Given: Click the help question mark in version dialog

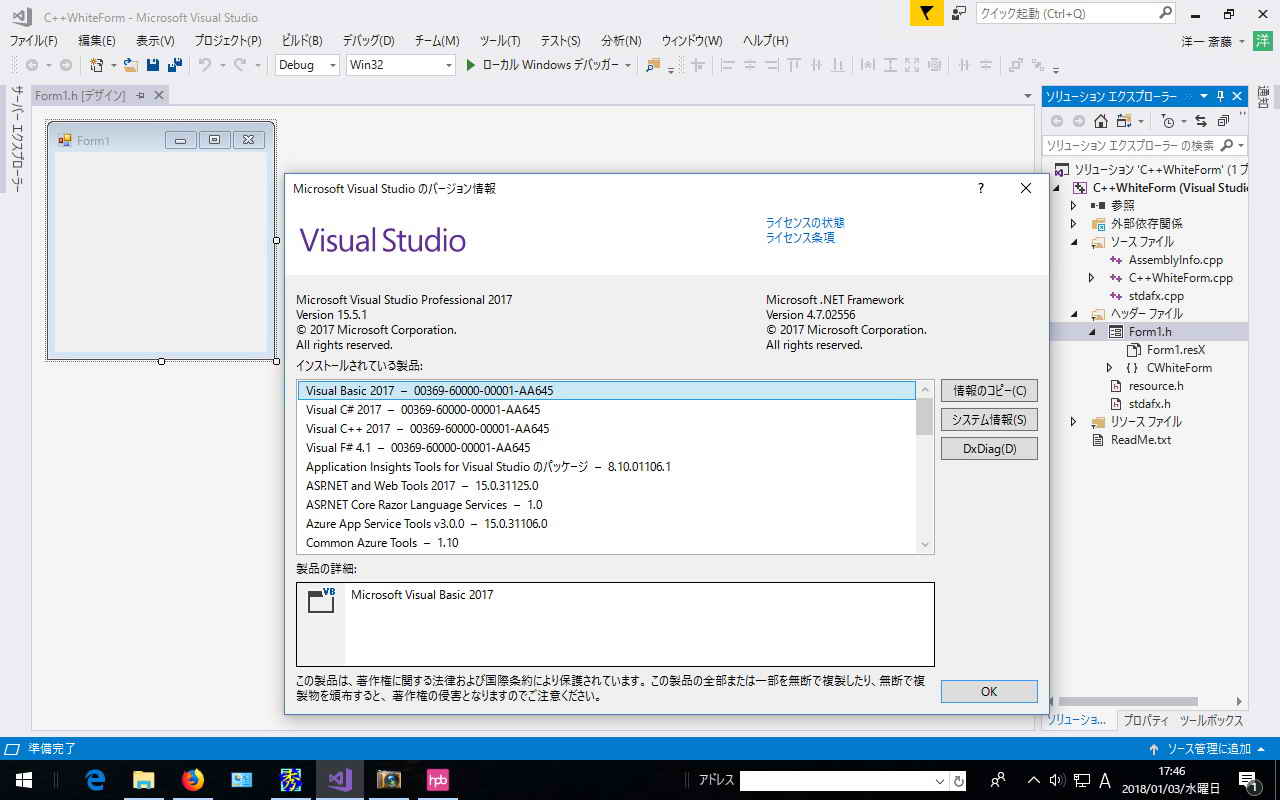Looking at the screenshot, I should [981, 188].
